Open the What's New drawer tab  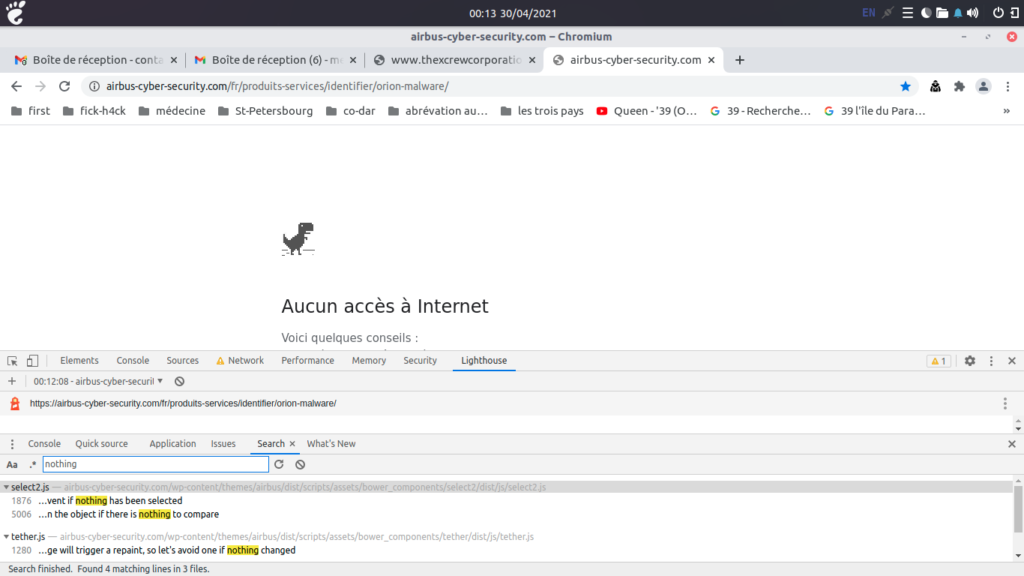pos(331,444)
